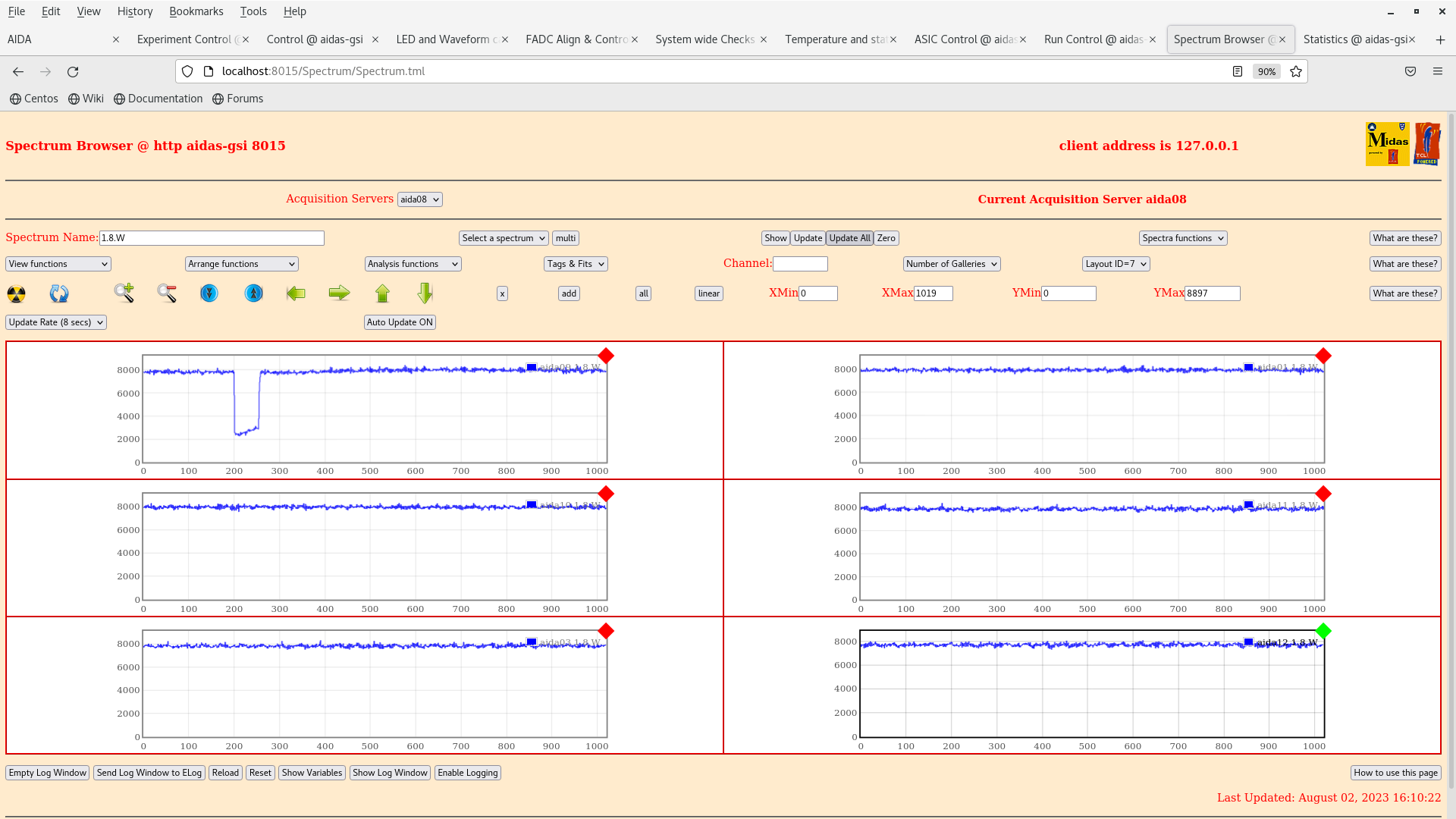
Task: Toggle the linear scale button
Action: click(x=708, y=293)
